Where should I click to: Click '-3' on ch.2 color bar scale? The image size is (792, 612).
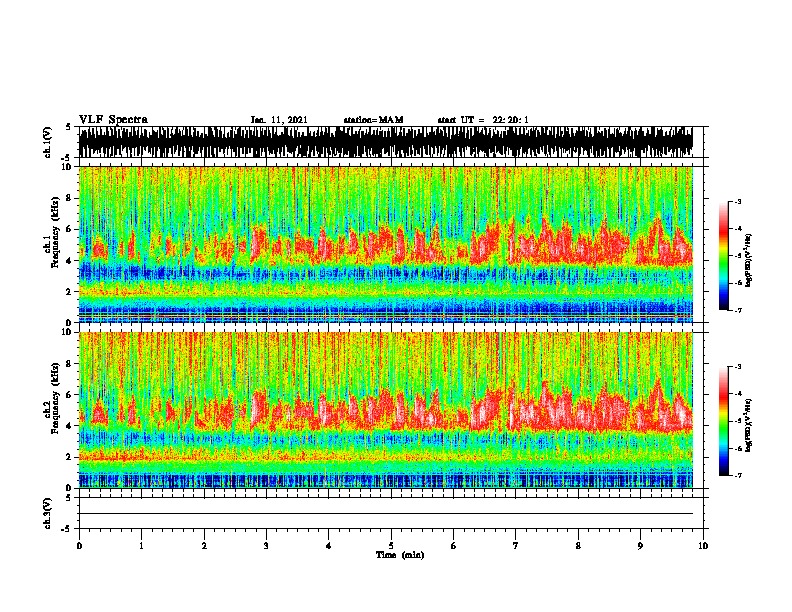pos(738,367)
